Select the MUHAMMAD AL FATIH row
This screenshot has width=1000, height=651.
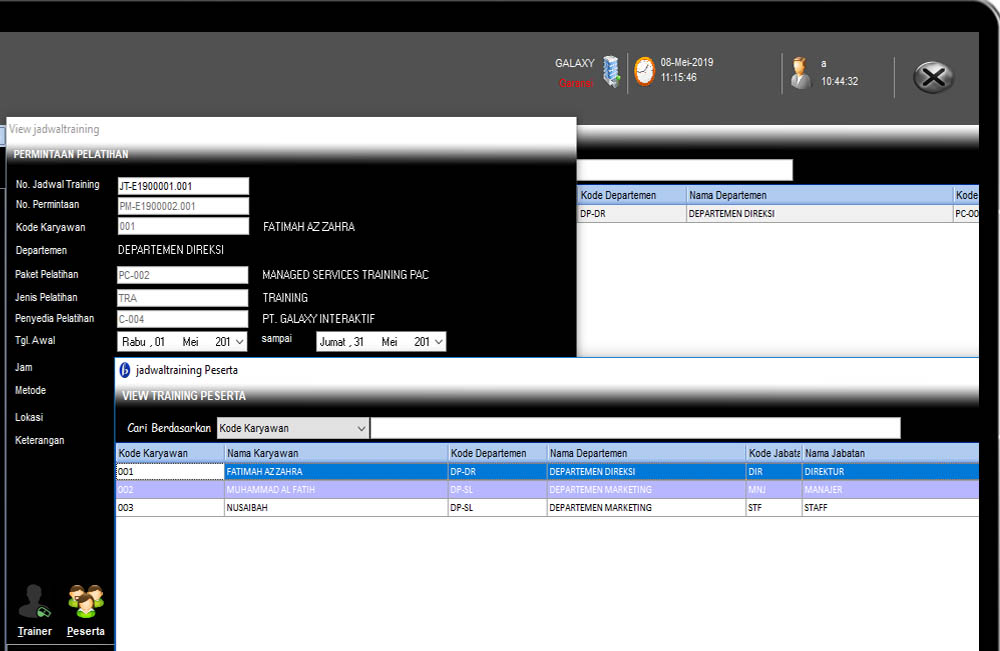335,490
